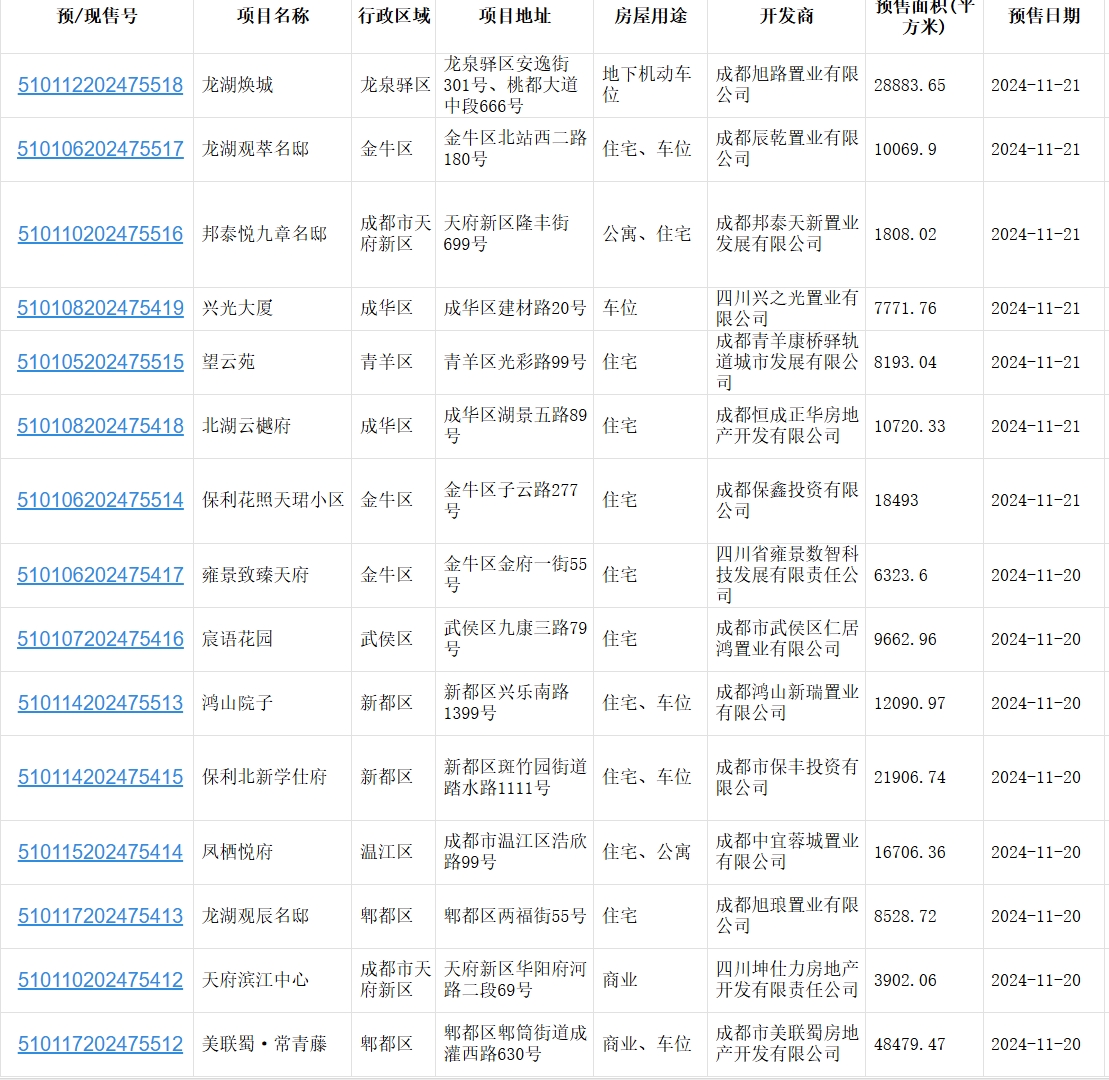Select project name 邦泰悦九章名邸
Screen dimensions: 1109x1080
(265, 234)
